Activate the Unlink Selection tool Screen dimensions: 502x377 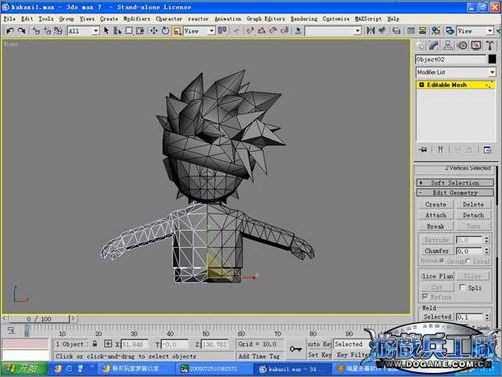click(47, 31)
